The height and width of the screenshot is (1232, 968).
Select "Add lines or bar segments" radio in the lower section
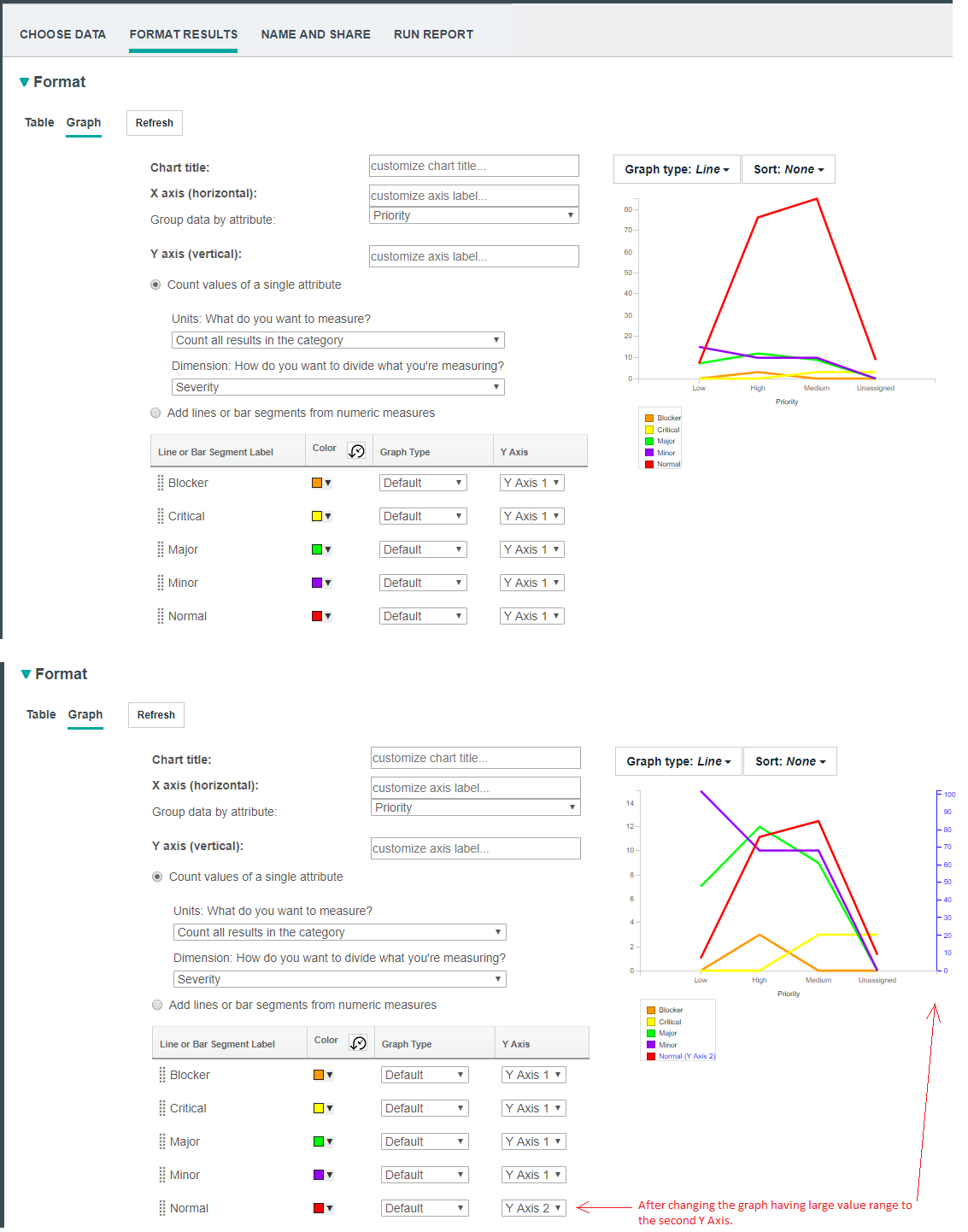157,1005
